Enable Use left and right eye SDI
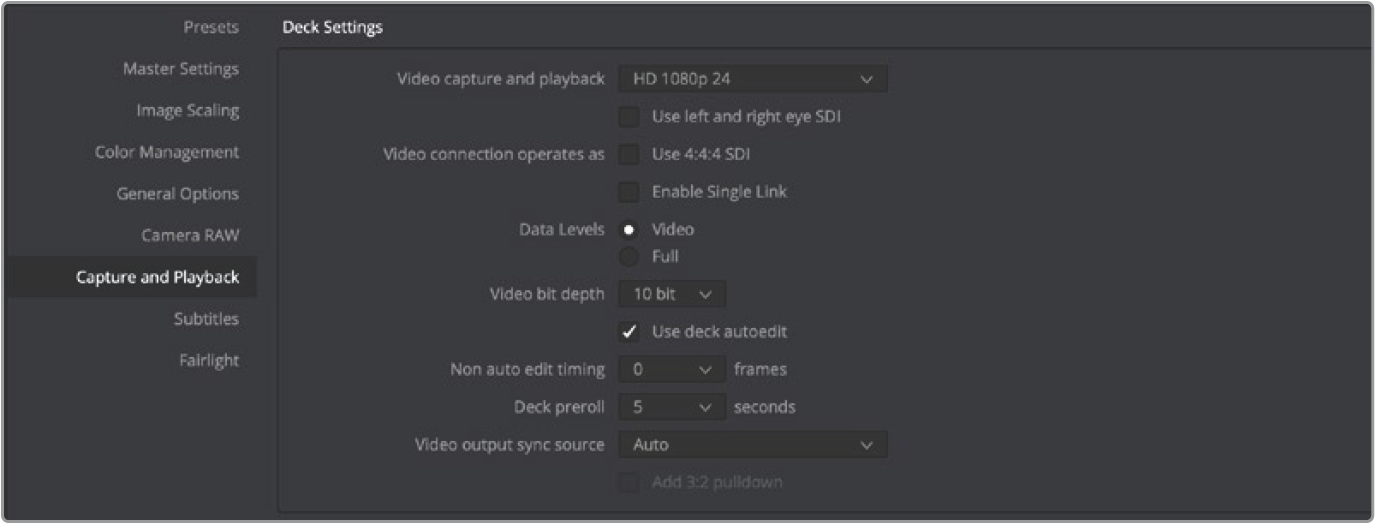Screen dimensions: 1376x524 point(629,117)
